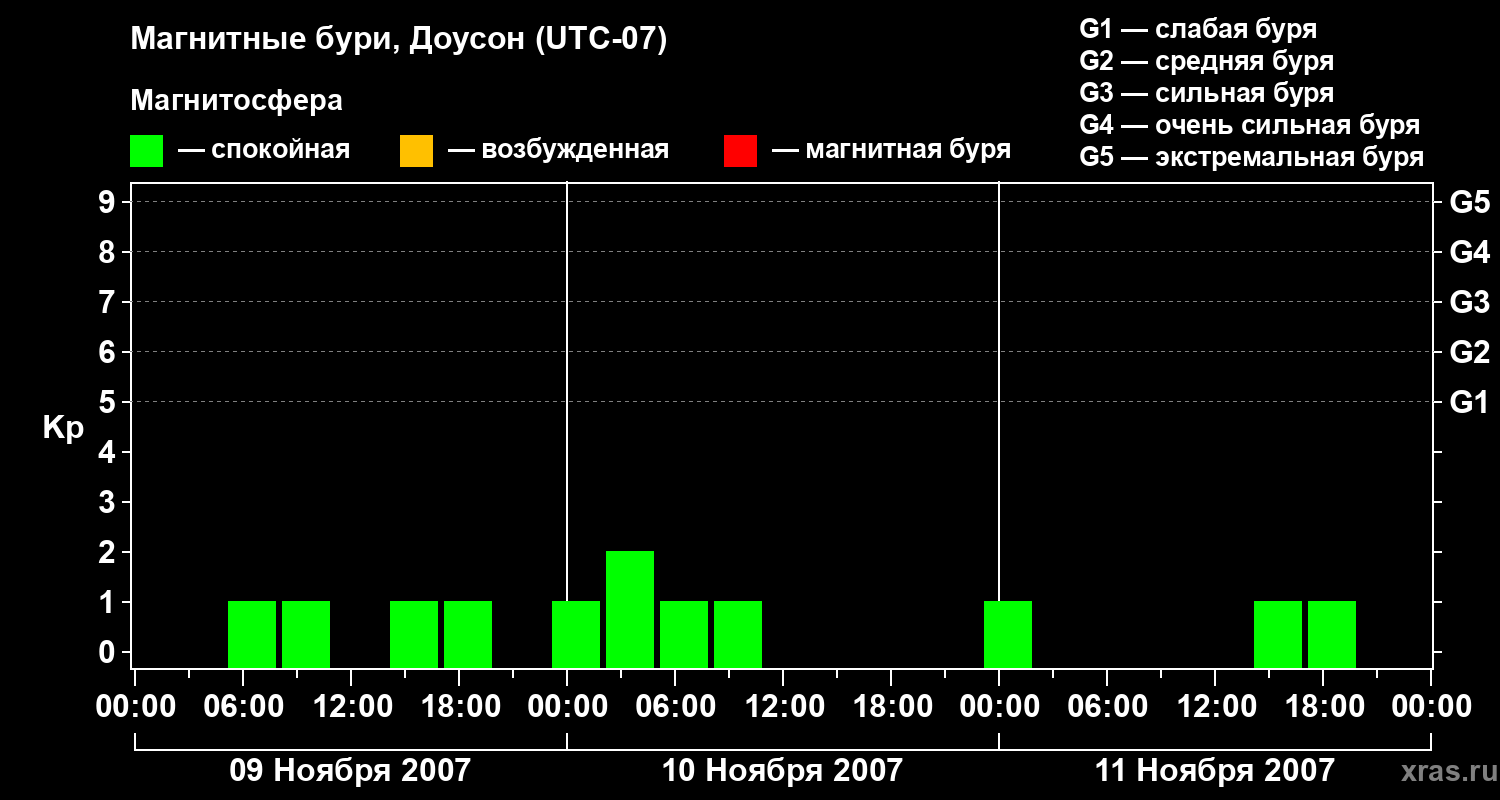
Task: Click the 'Kp' axis label
Action: (63, 428)
